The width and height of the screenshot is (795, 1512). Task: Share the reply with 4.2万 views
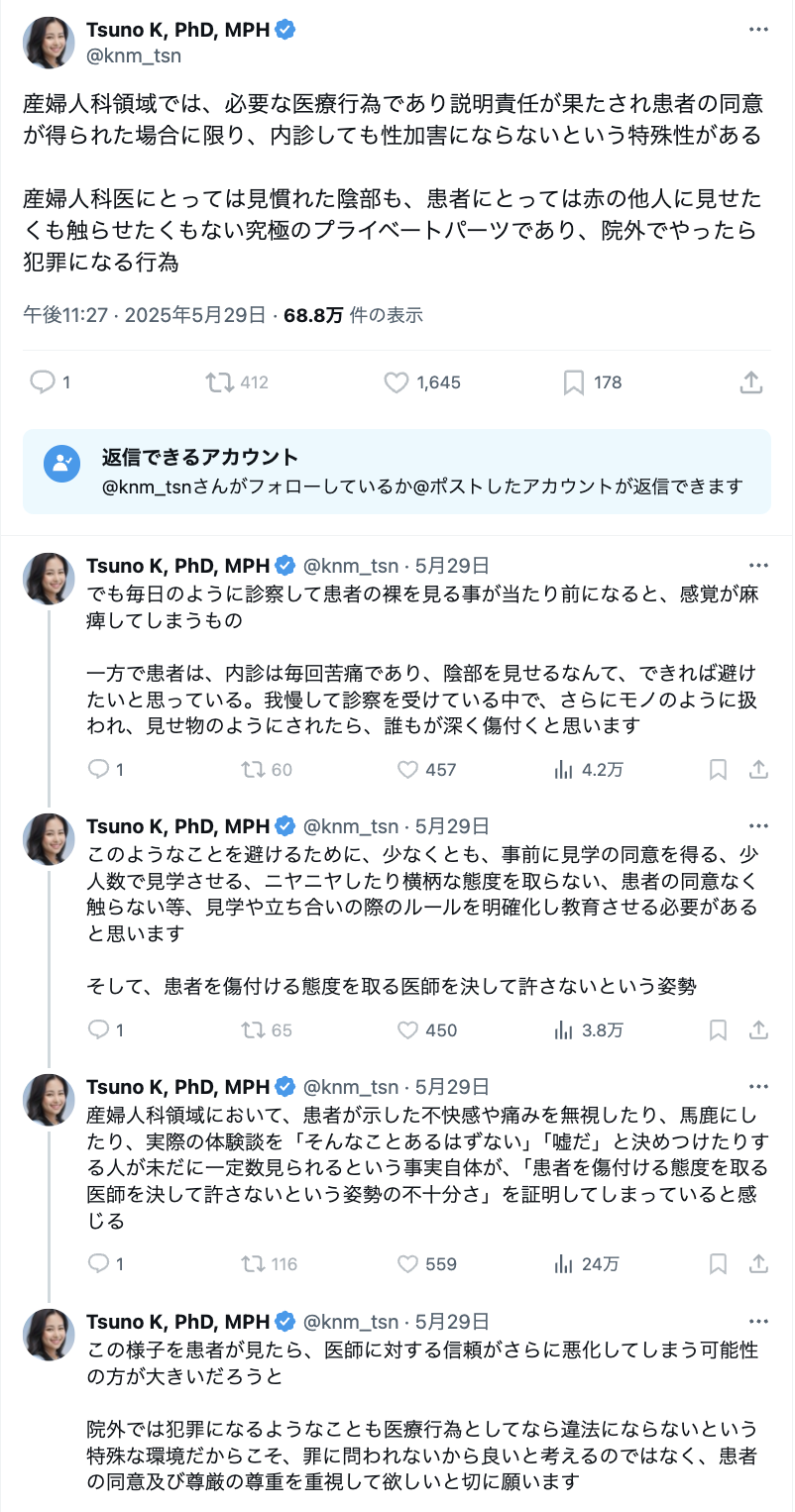coord(758,769)
